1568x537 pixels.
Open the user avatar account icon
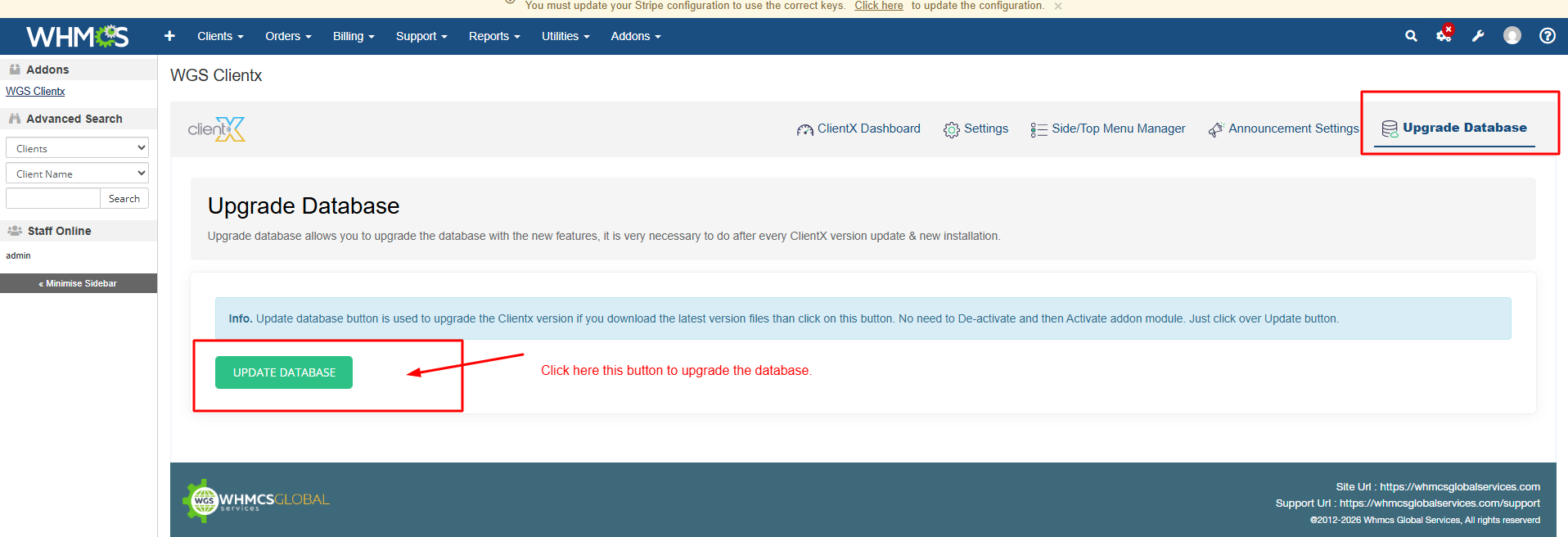1512,36
